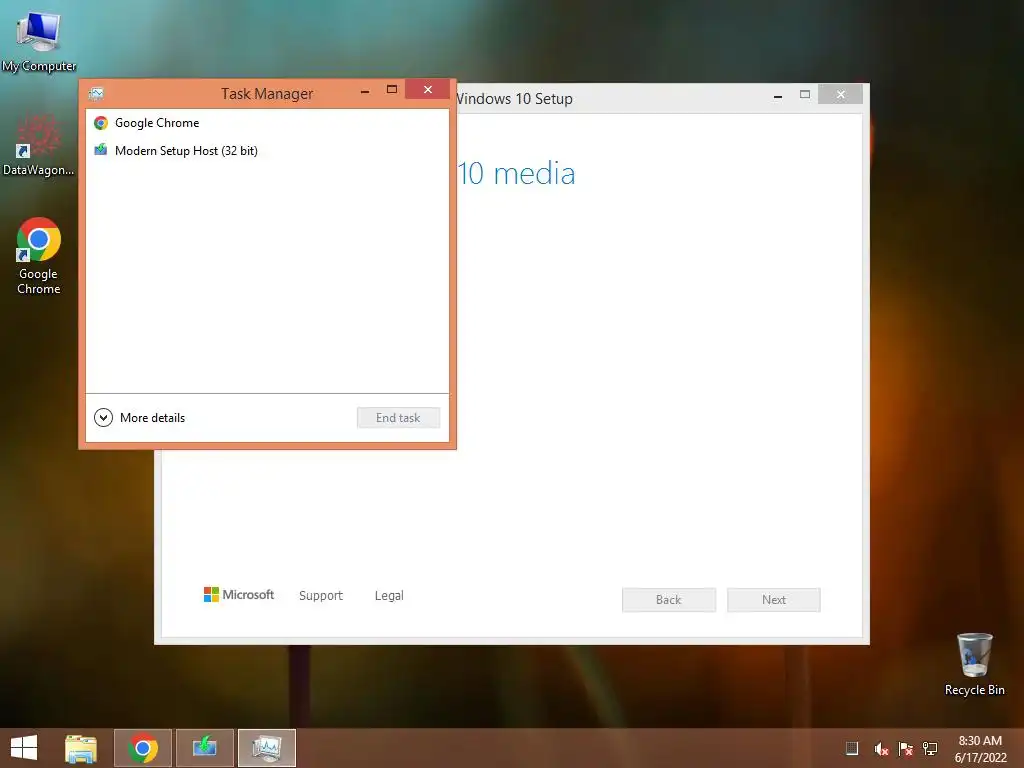Click Task Manager title bar icon
This screenshot has width=1024, height=768.
pyautogui.click(x=96, y=94)
